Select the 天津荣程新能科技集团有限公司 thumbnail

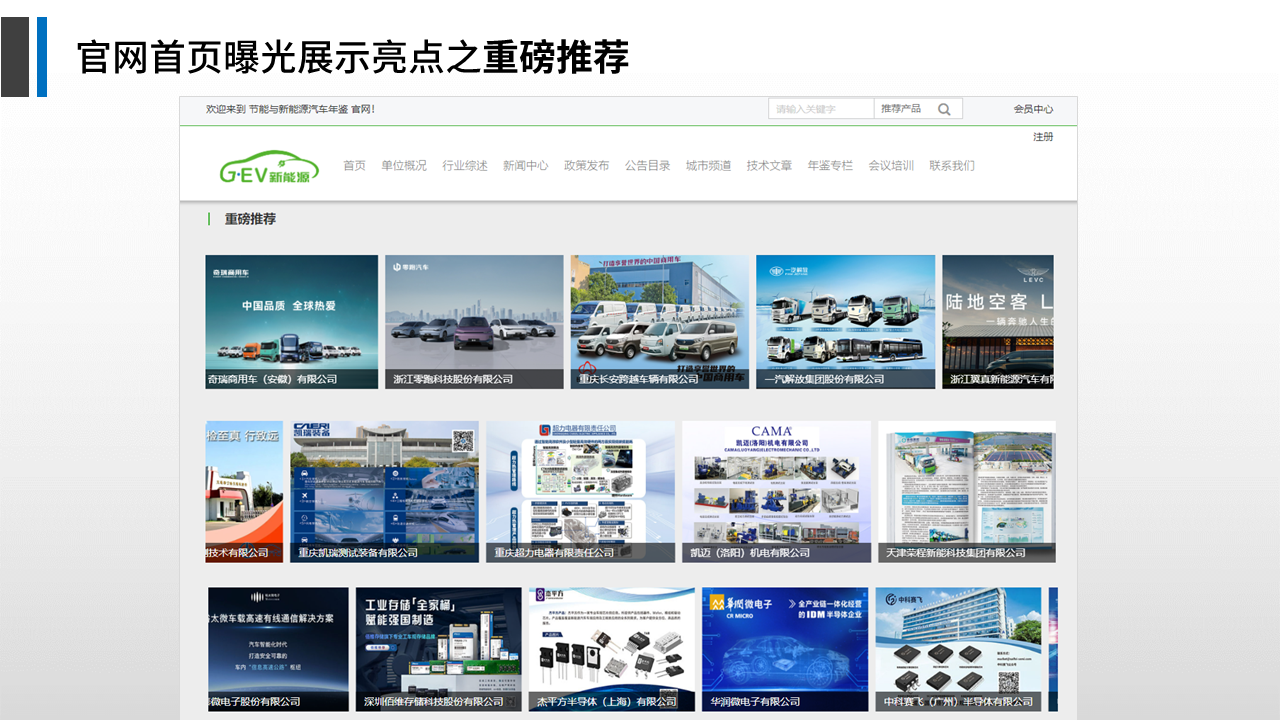click(x=966, y=491)
